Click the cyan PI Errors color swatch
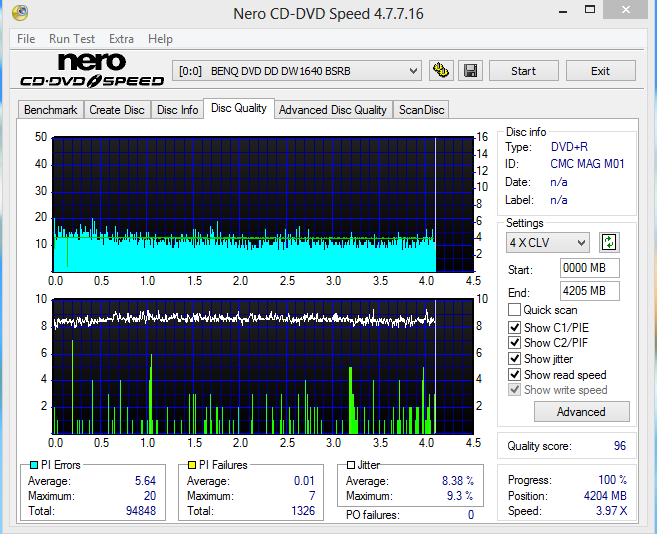 pos(34,464)
